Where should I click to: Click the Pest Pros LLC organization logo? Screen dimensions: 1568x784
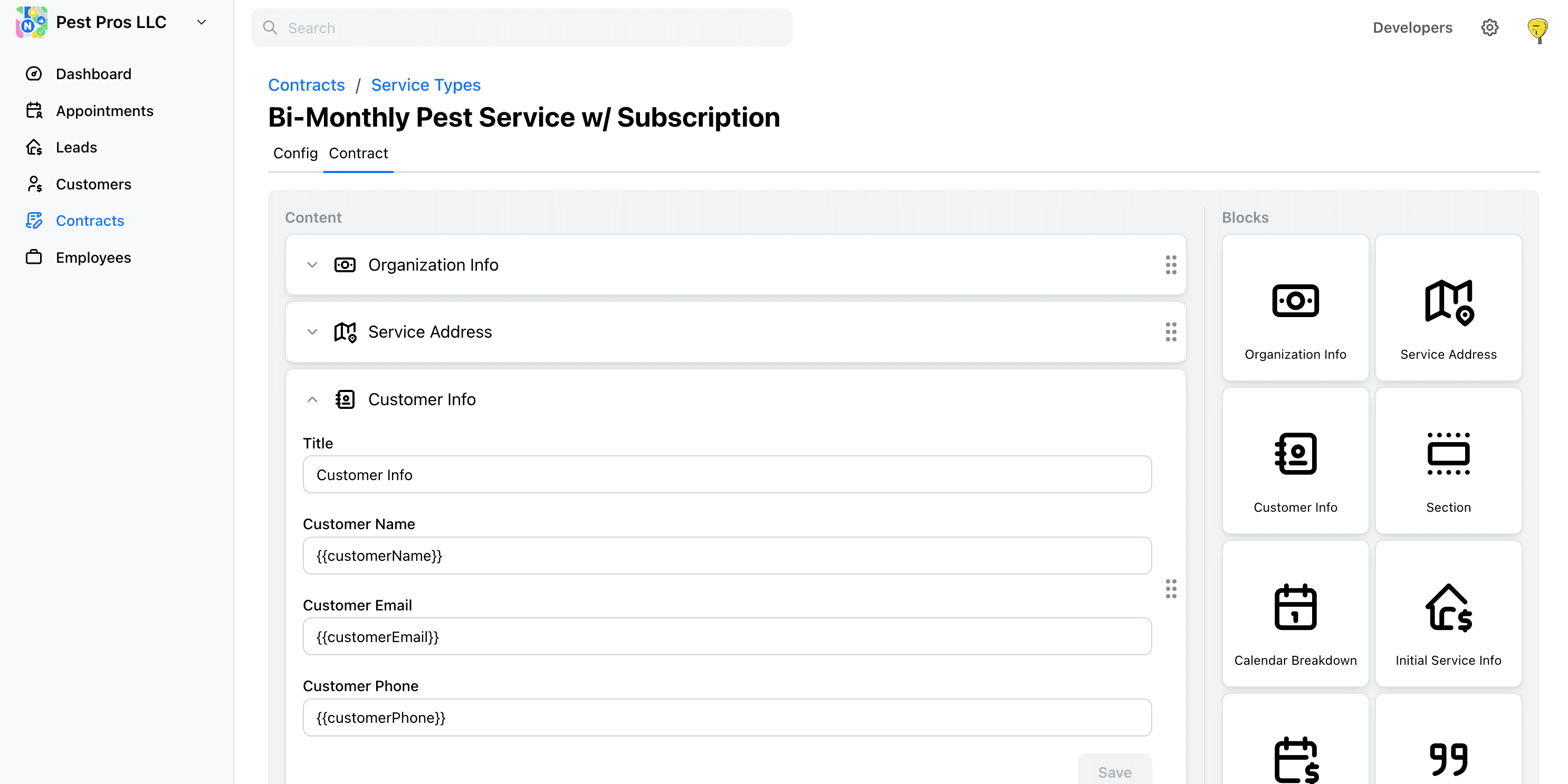32,23
